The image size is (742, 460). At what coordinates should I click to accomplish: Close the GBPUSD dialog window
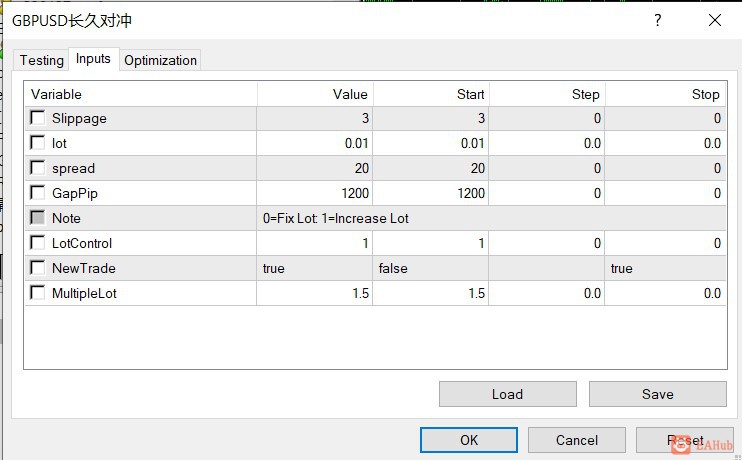[715, 20]
